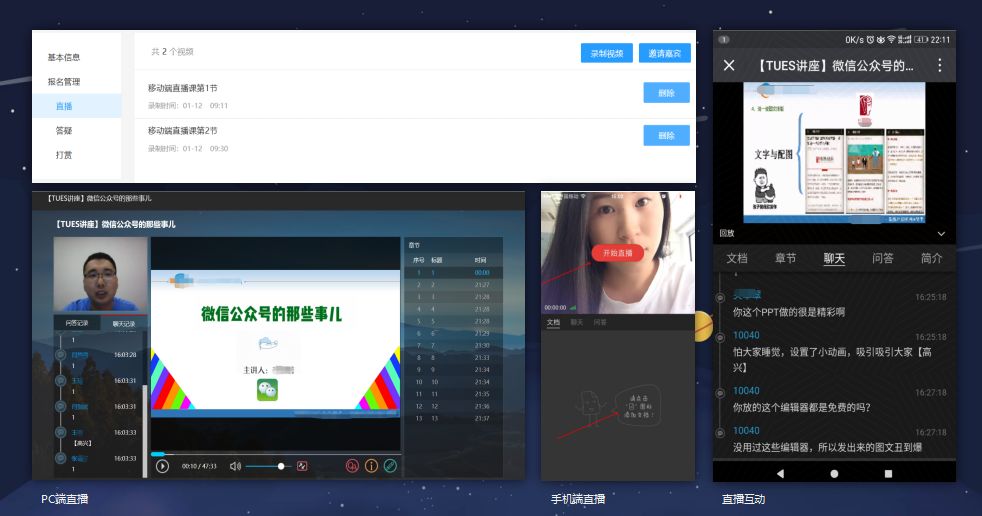Select 聊天 tab in phone replay
The width and height of the screenshot is (982, 516).
(x=834, y=258)
